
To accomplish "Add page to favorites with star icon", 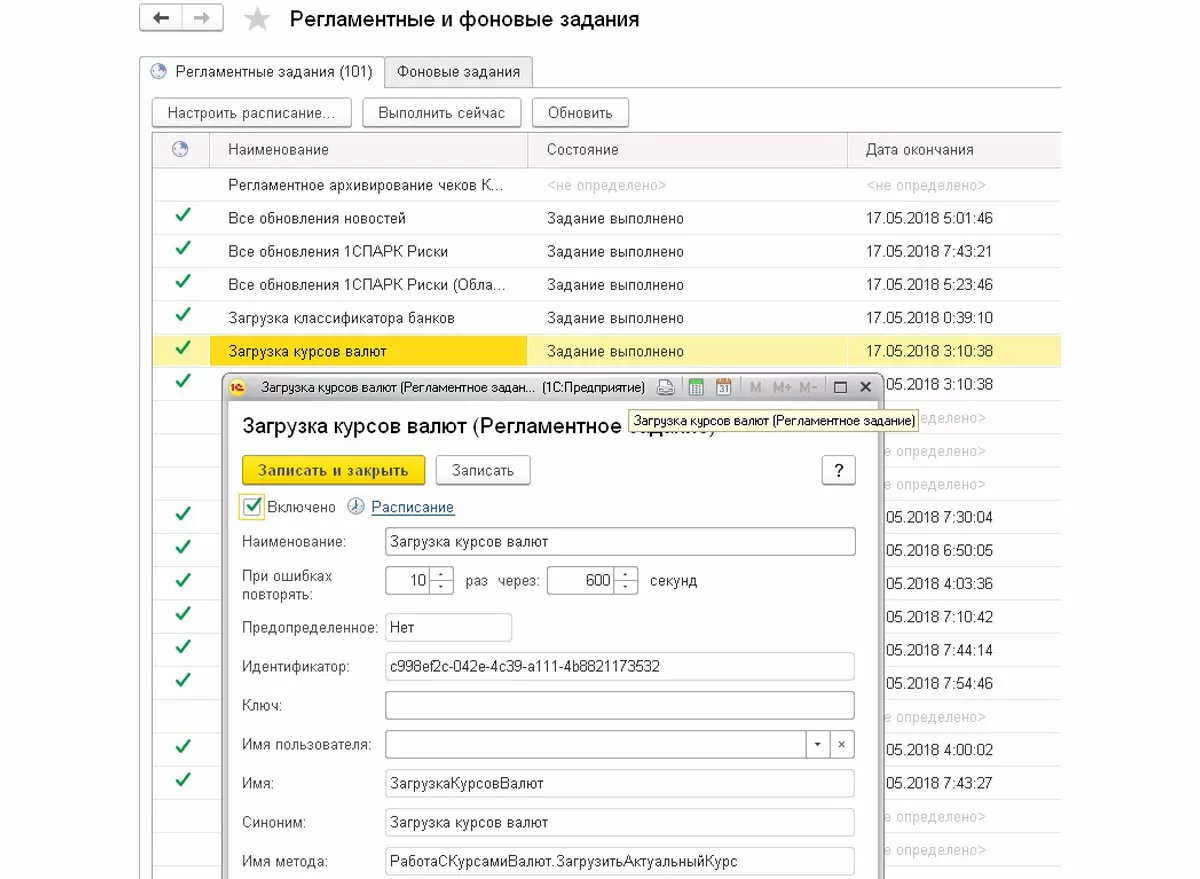I will [x=257, y=19].
